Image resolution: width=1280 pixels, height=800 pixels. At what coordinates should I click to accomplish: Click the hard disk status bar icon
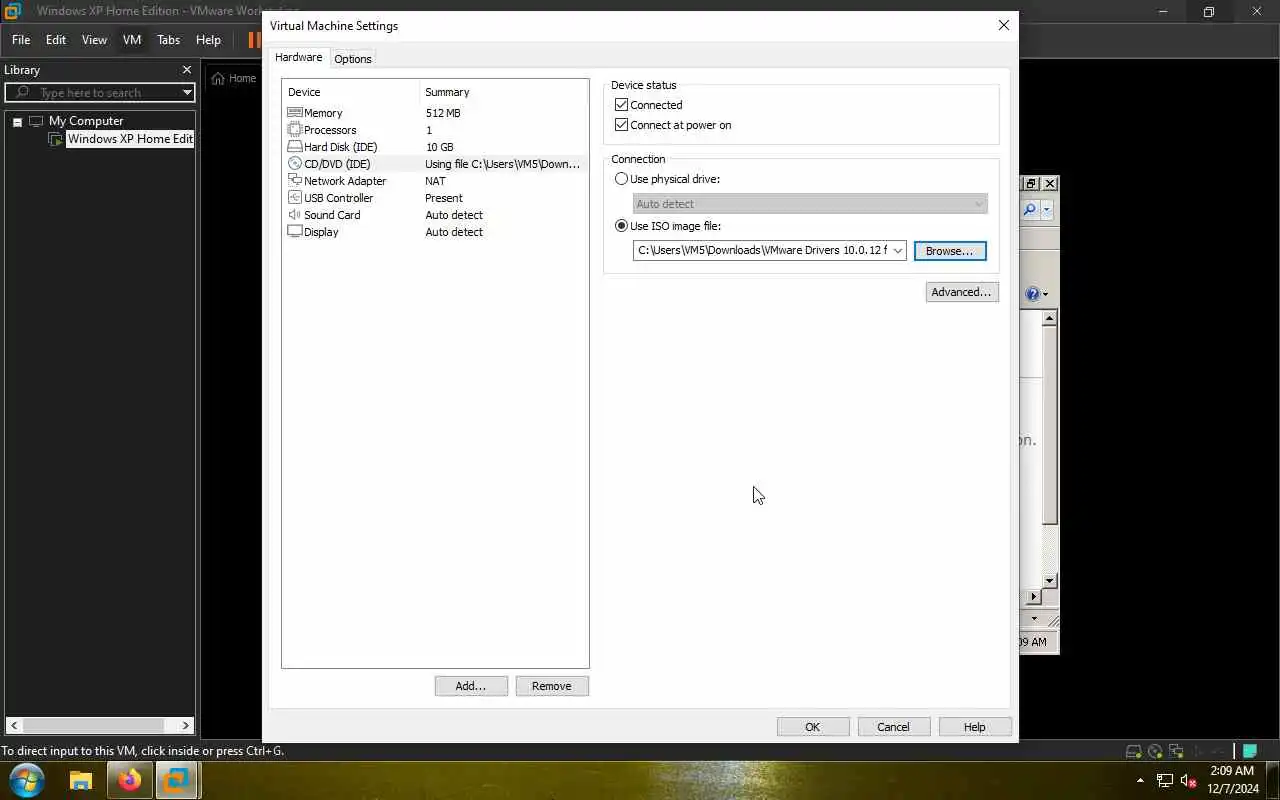coord(1133,751)
